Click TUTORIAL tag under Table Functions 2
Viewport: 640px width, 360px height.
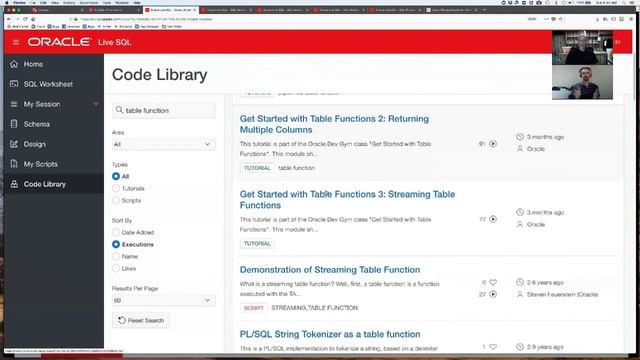(257, 168)
